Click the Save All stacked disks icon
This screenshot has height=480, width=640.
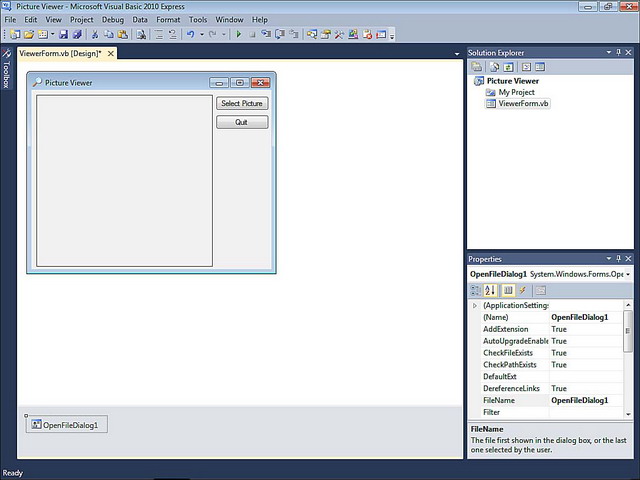click(x=77, y=35)
